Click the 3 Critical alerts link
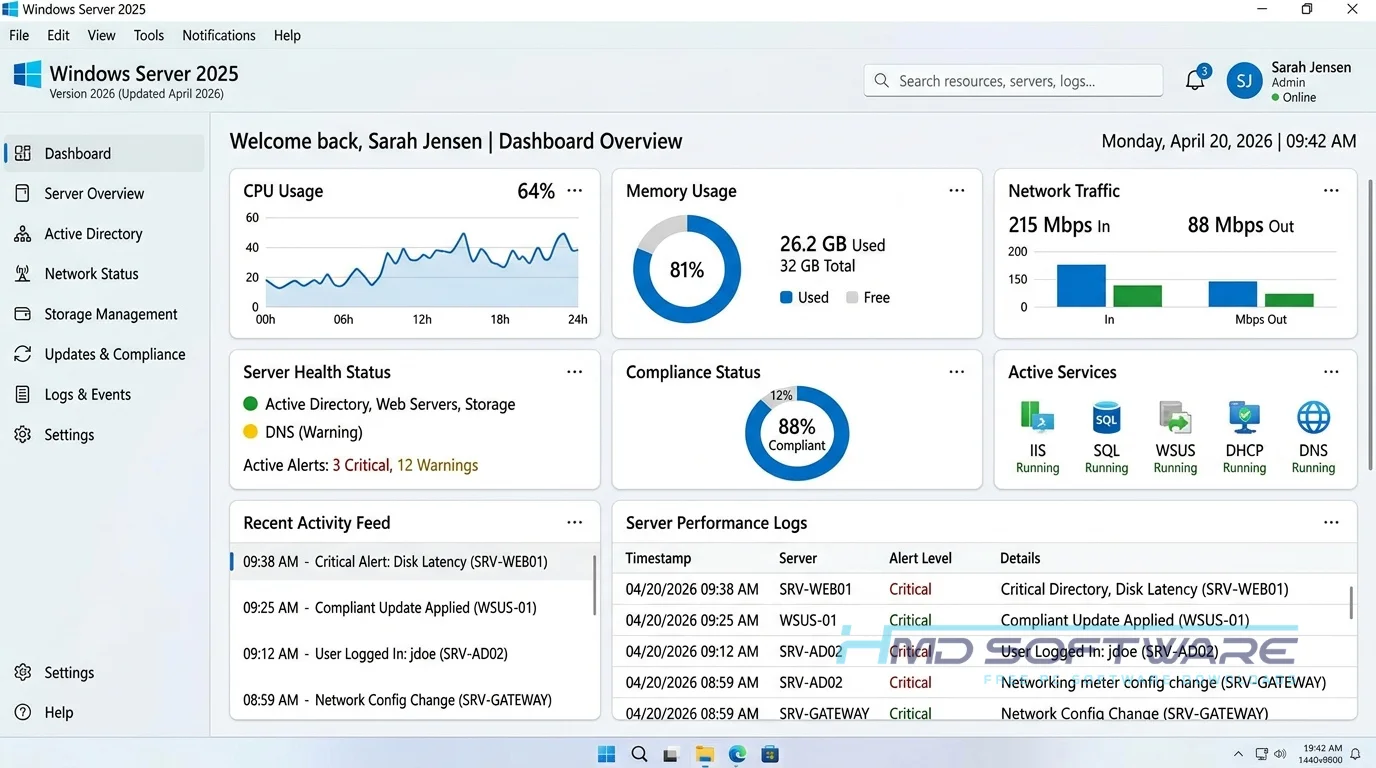This screenshot has height=768, width=1376. [x=362, y=465]
